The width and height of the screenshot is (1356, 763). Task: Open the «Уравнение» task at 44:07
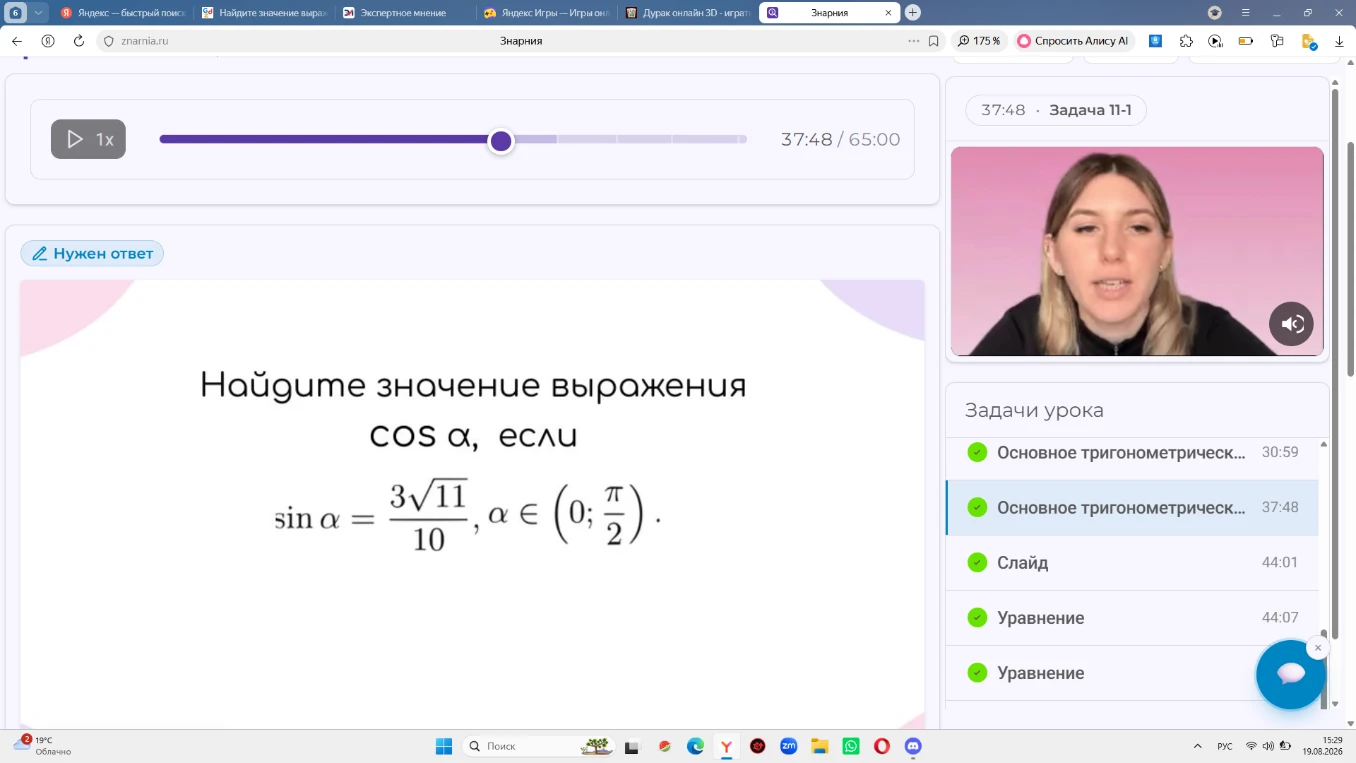point(1132,618)
